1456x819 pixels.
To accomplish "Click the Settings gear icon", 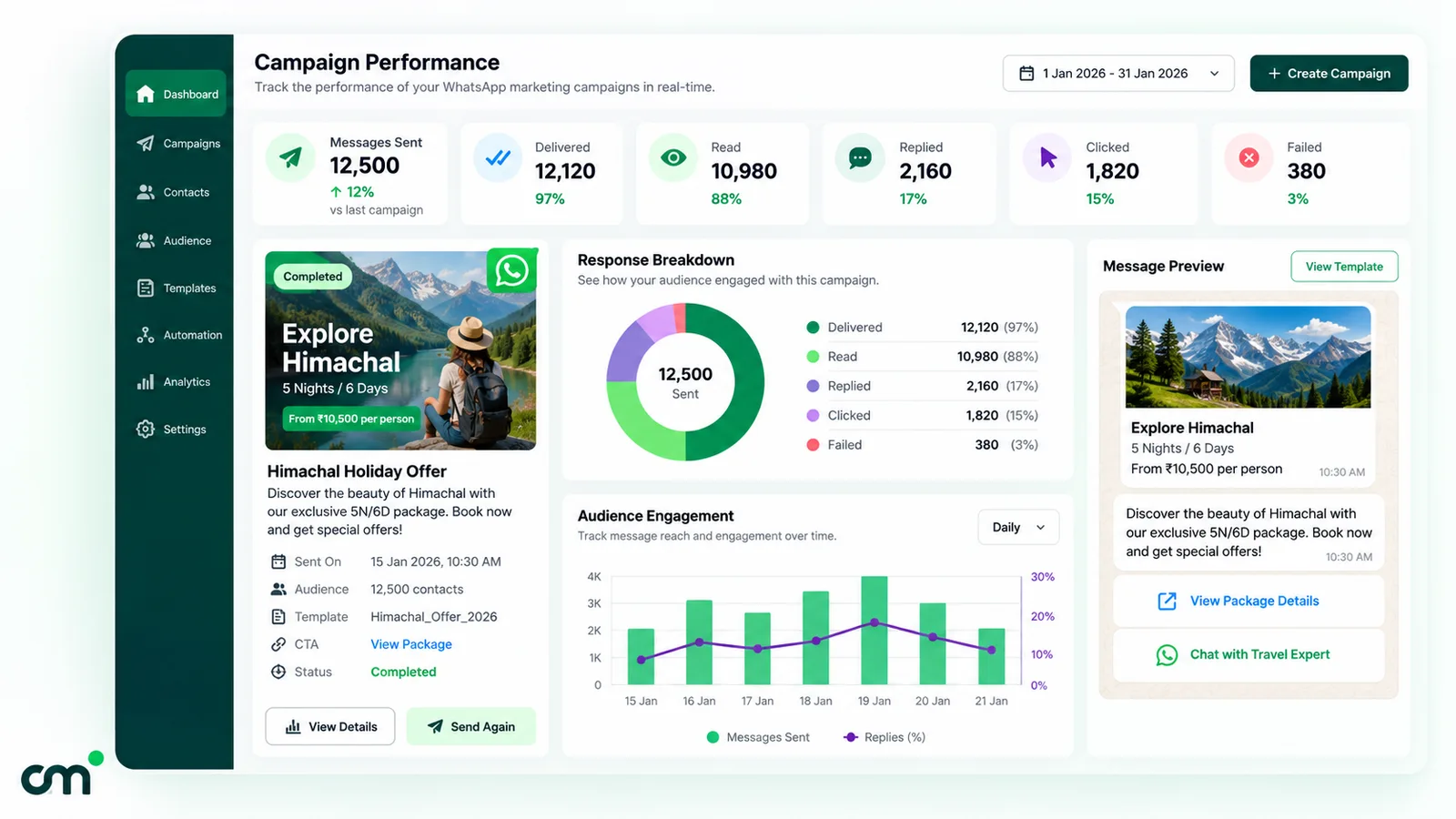I will coord(146,429).
